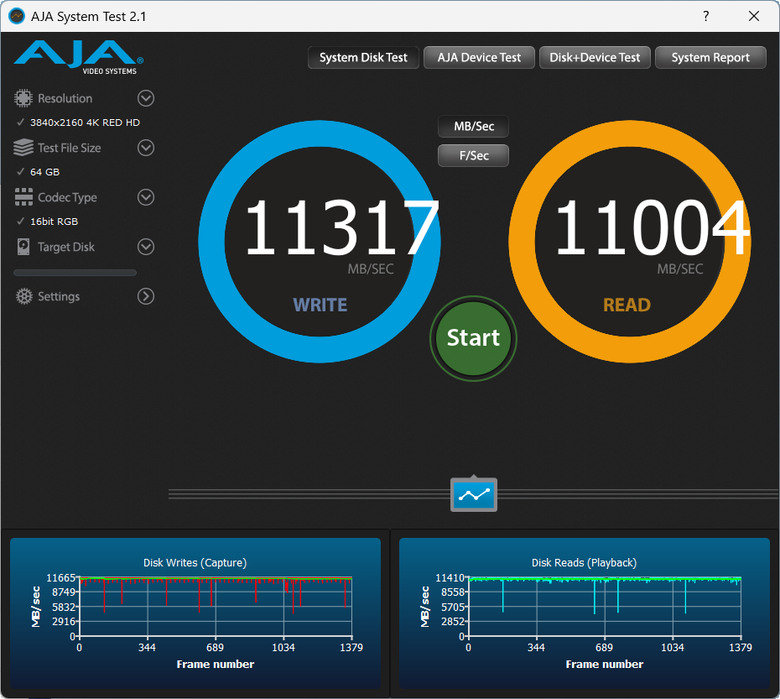780x699 pixels.
Task: Click the Codec Type label
Action: click(x=67, y=198)
